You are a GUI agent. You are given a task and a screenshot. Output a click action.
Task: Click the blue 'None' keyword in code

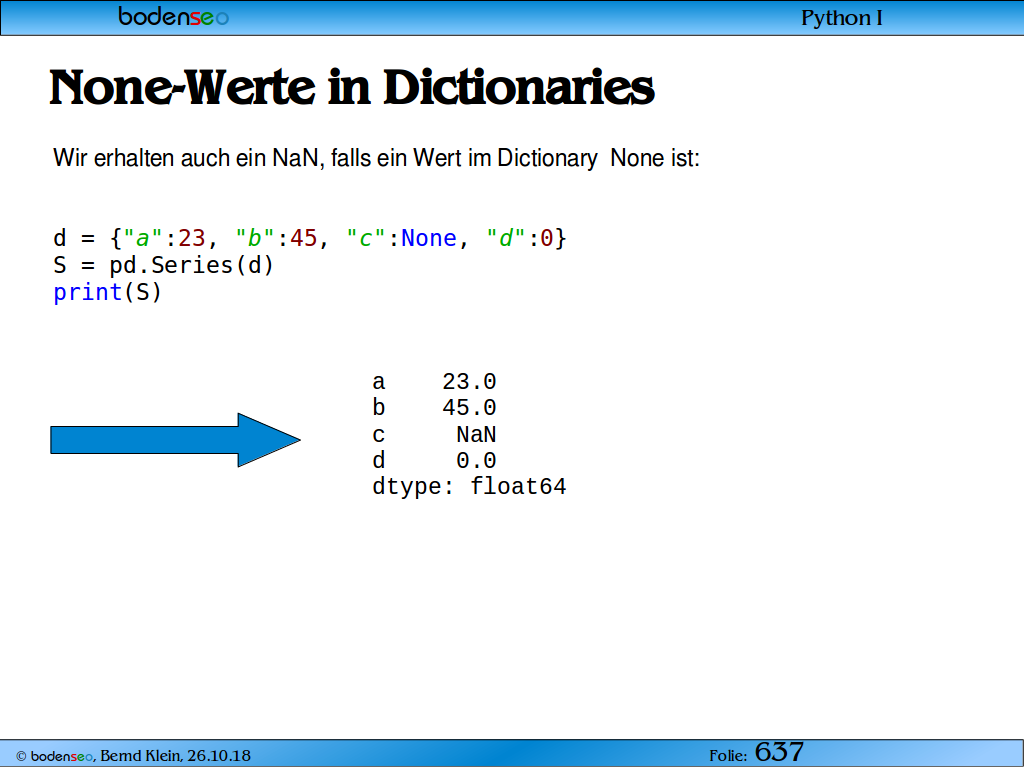(x=428, y=238)
